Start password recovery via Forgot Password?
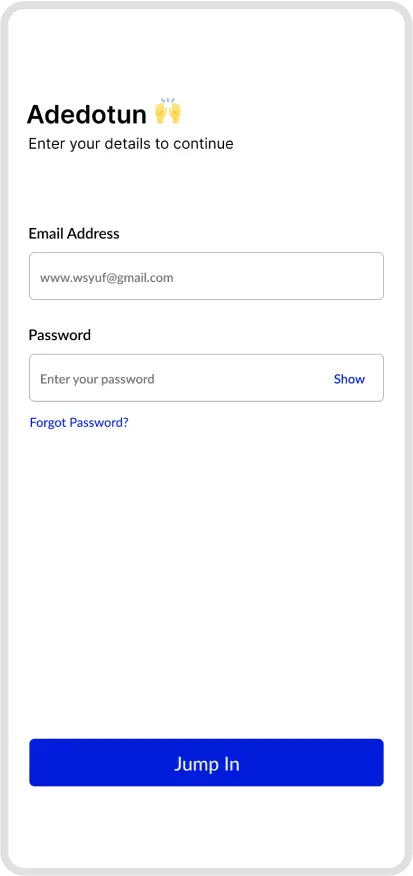The width and height of the screenshot is (413, 876). [79, 422]
